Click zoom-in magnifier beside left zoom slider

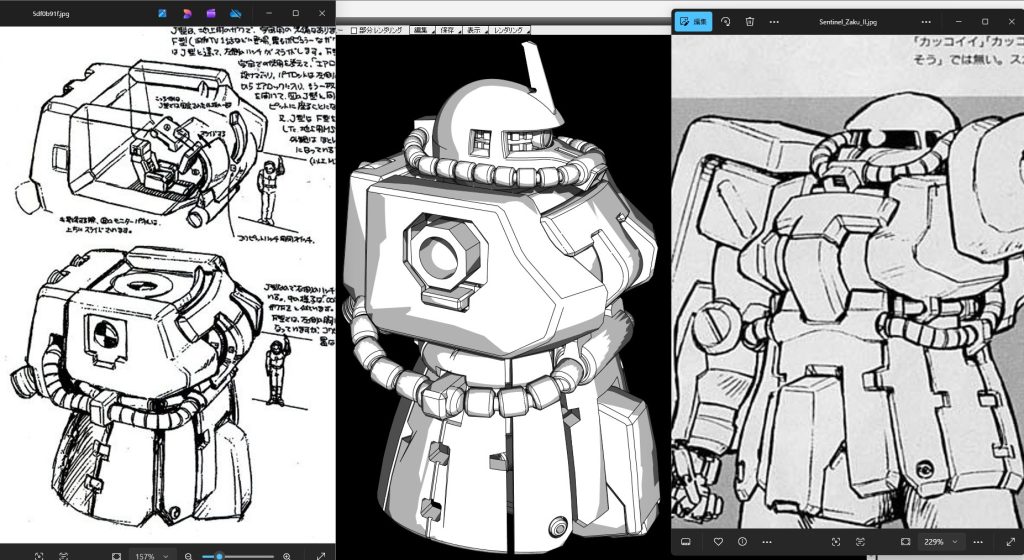pyautogui.click(x=287, y=556)
